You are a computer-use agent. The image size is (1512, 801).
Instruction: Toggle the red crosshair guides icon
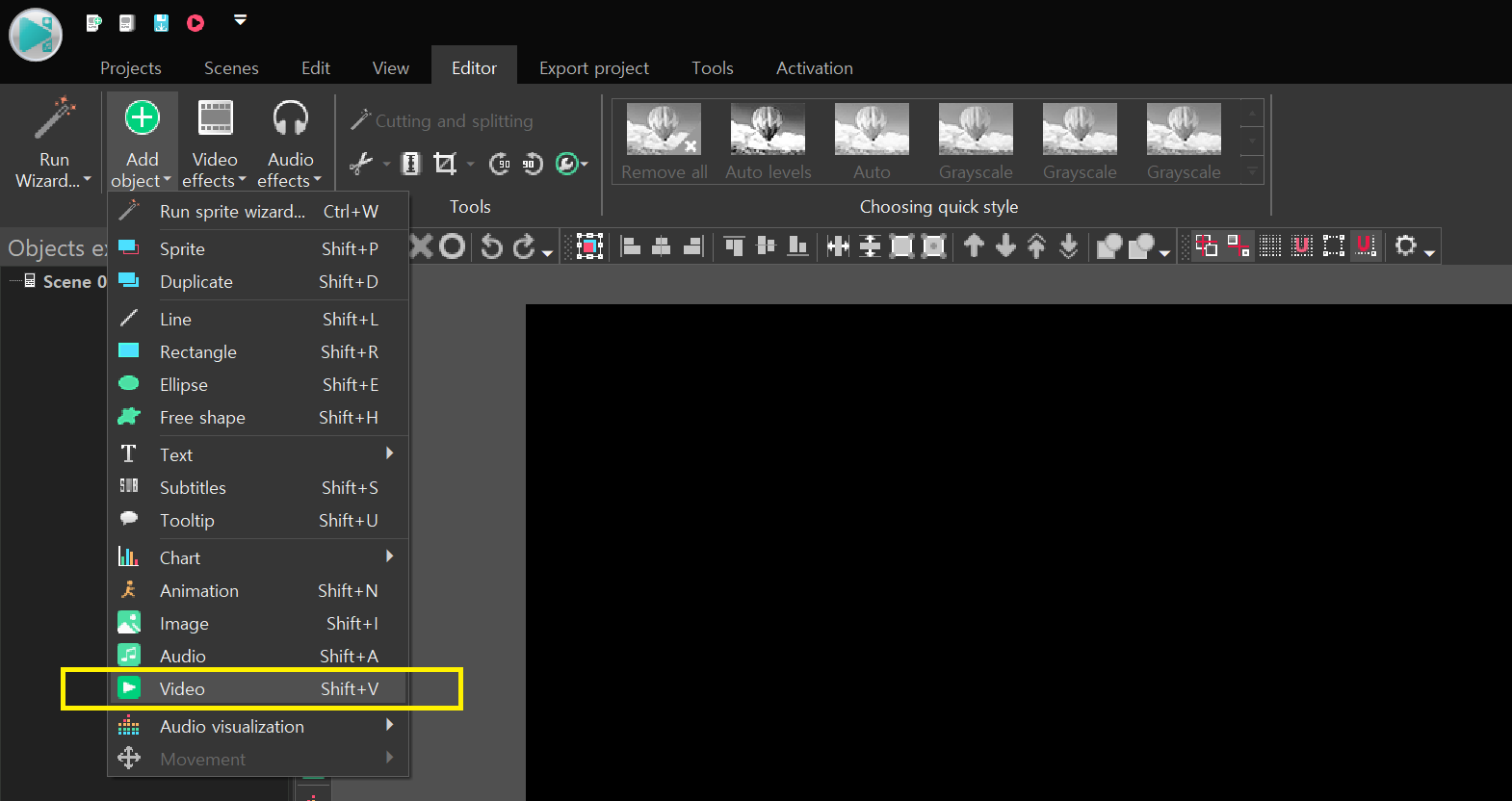point(1207,247)
